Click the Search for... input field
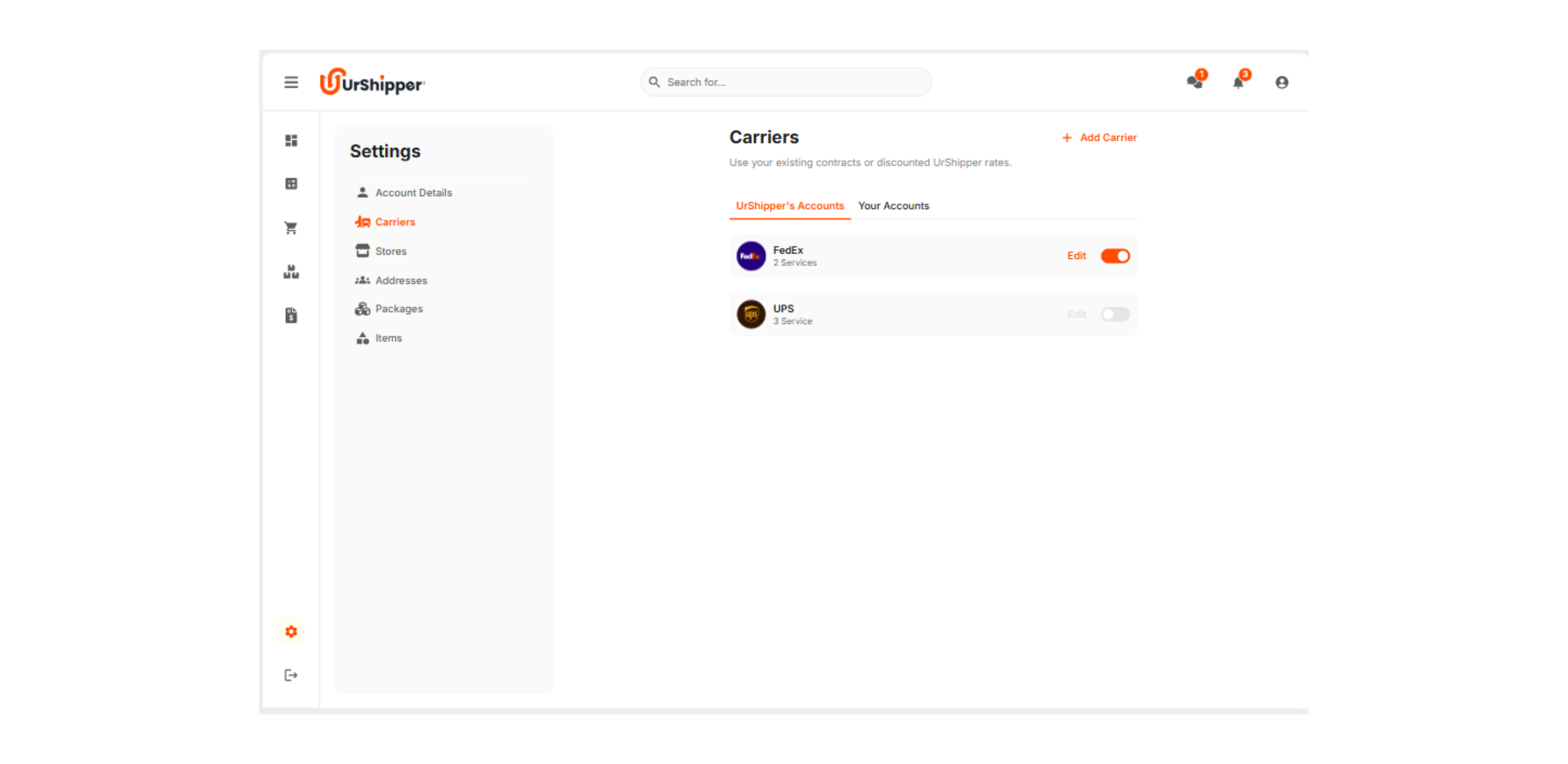 click(x=791, y=82)
